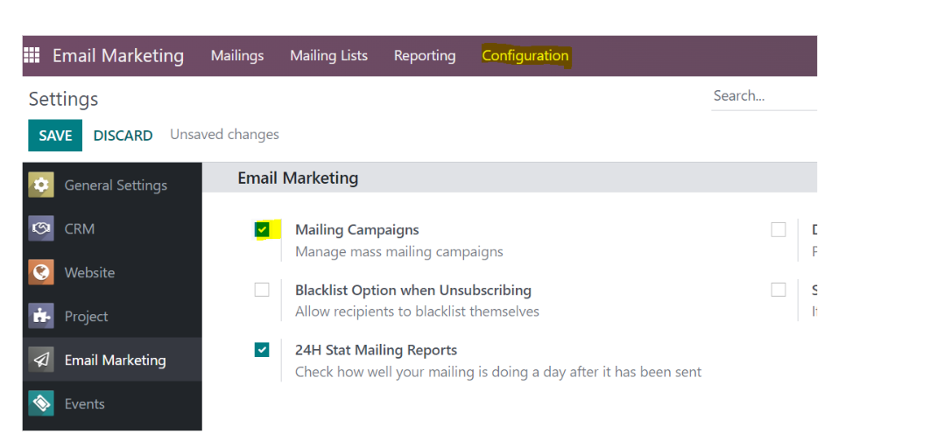This screenshot has height=441, width=930.
Task: Click 'Check how well your mailing is doing' description
Action: click(498, 372)
